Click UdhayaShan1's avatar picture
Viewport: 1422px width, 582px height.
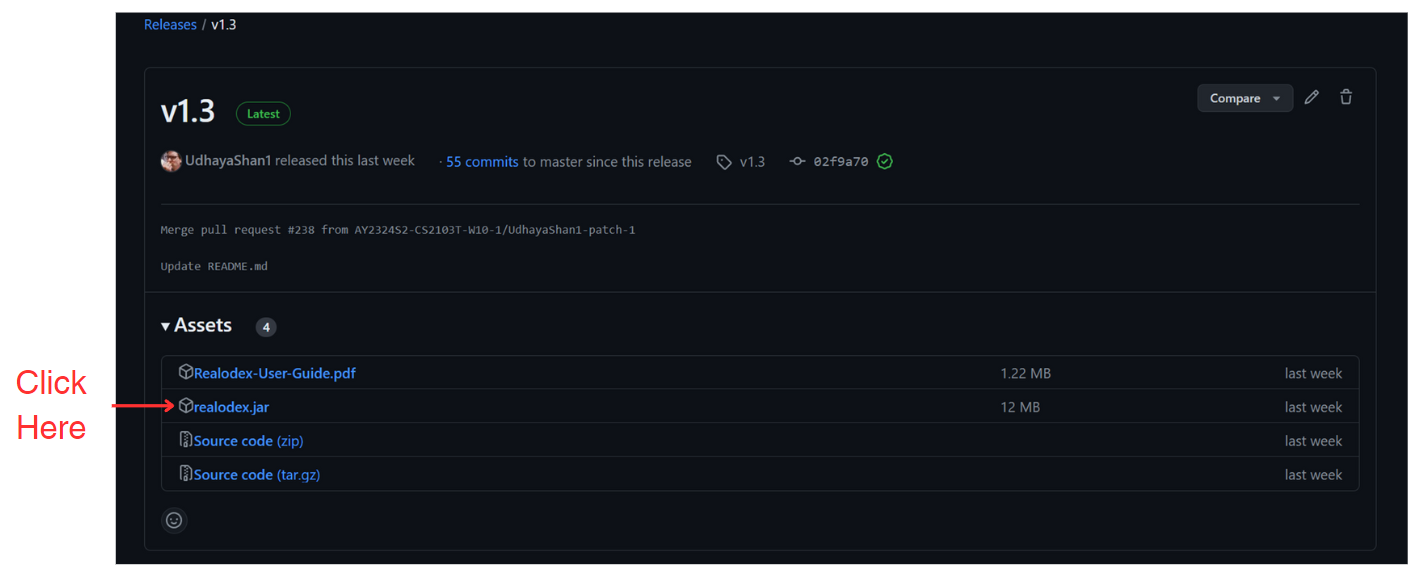coord(171,161)
